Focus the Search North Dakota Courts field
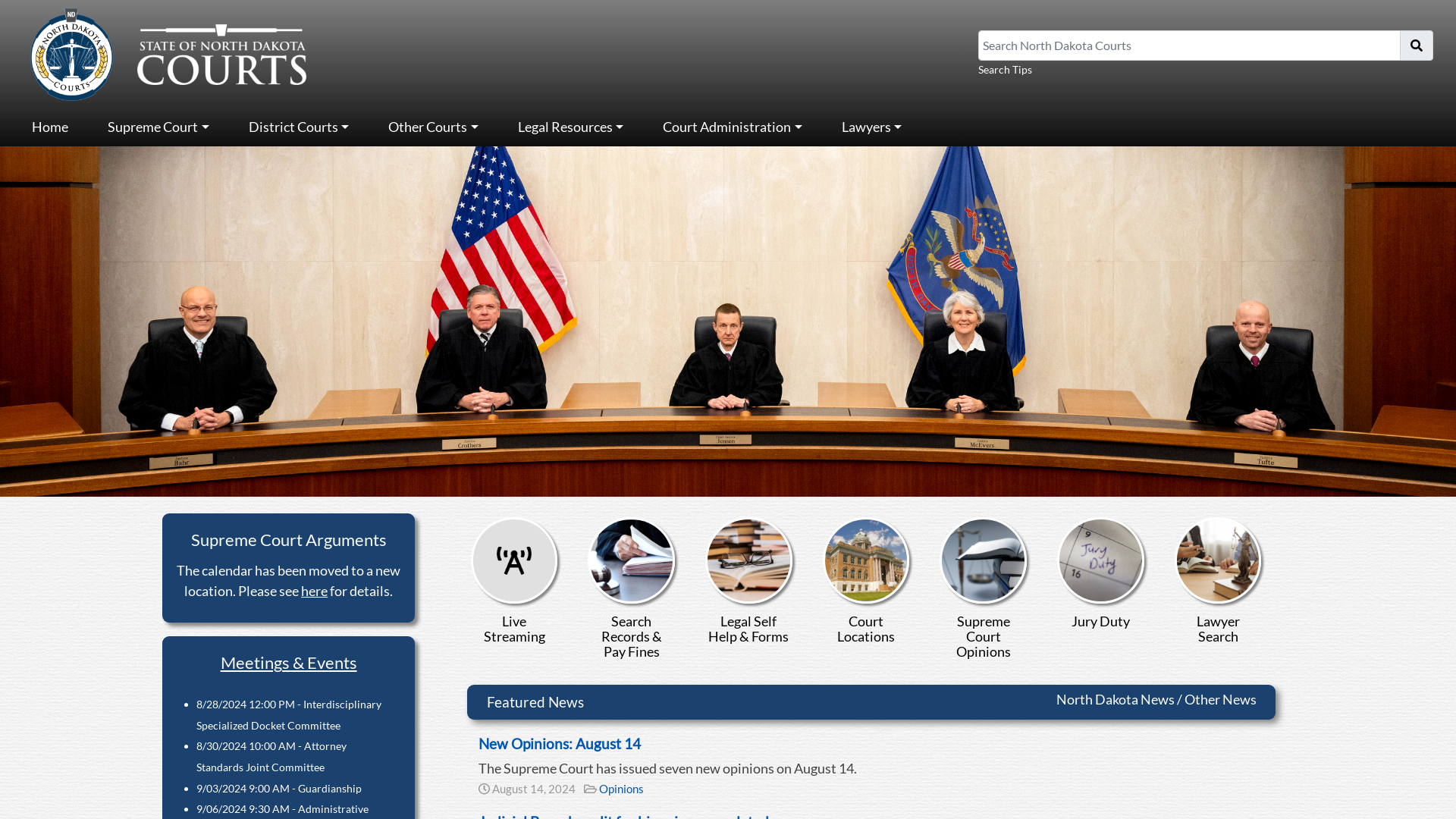 click(1188, 45)
